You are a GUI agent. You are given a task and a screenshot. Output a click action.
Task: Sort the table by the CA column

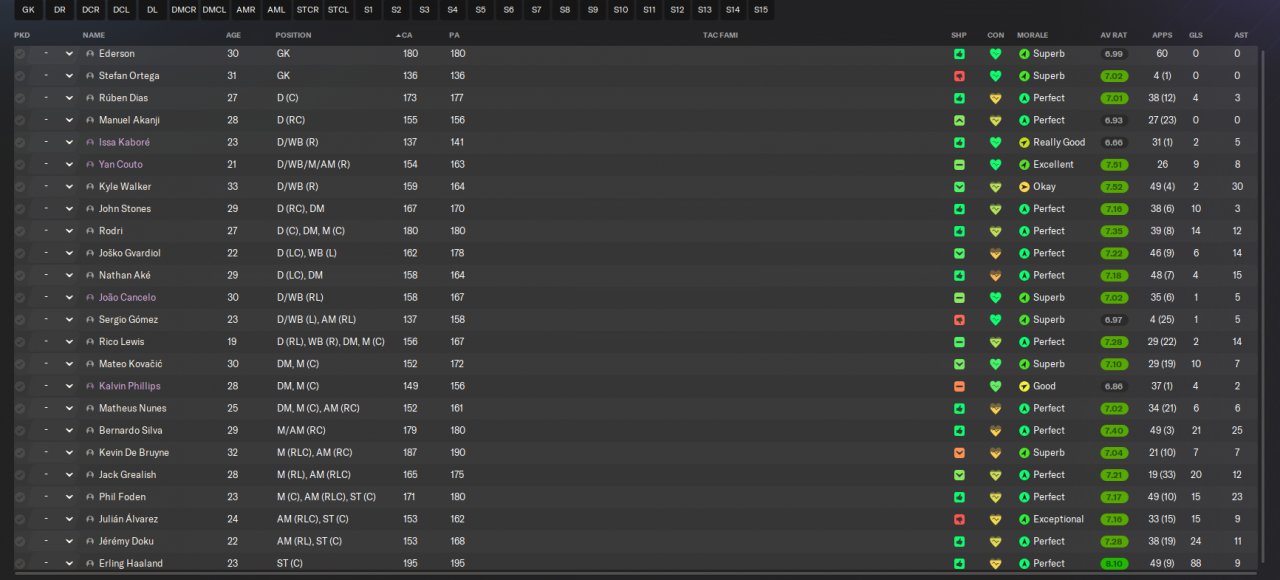pyautogui.click(x=406, y=35)
